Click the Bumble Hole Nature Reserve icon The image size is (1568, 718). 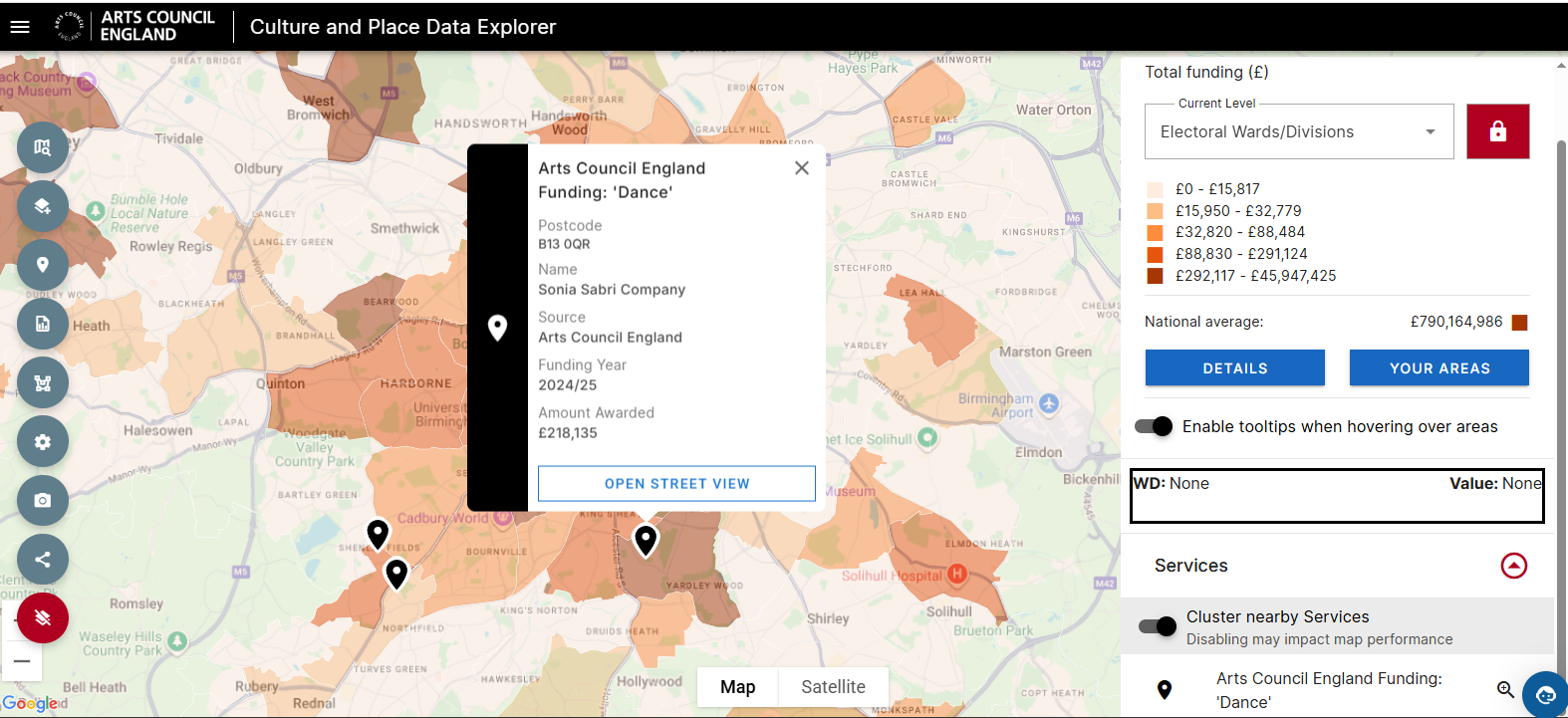96,211
